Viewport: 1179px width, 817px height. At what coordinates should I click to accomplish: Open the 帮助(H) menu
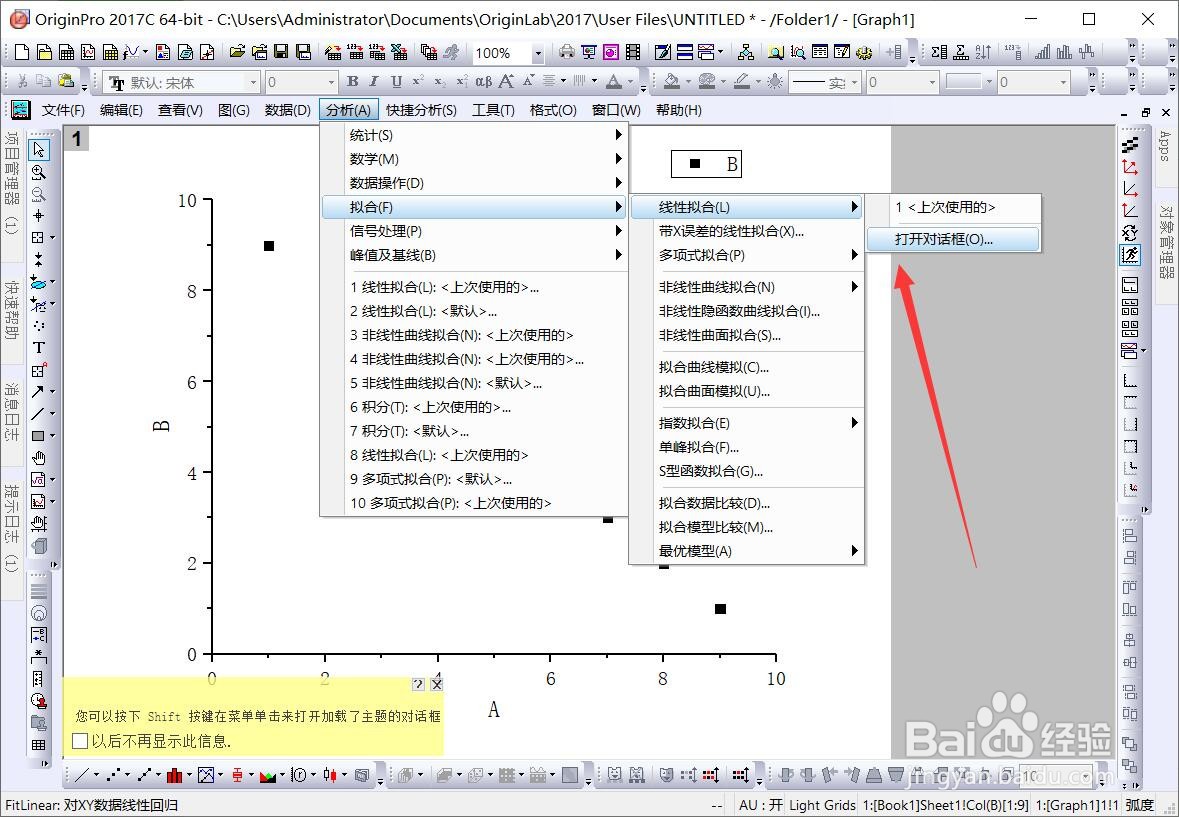(x=679, y=110)
